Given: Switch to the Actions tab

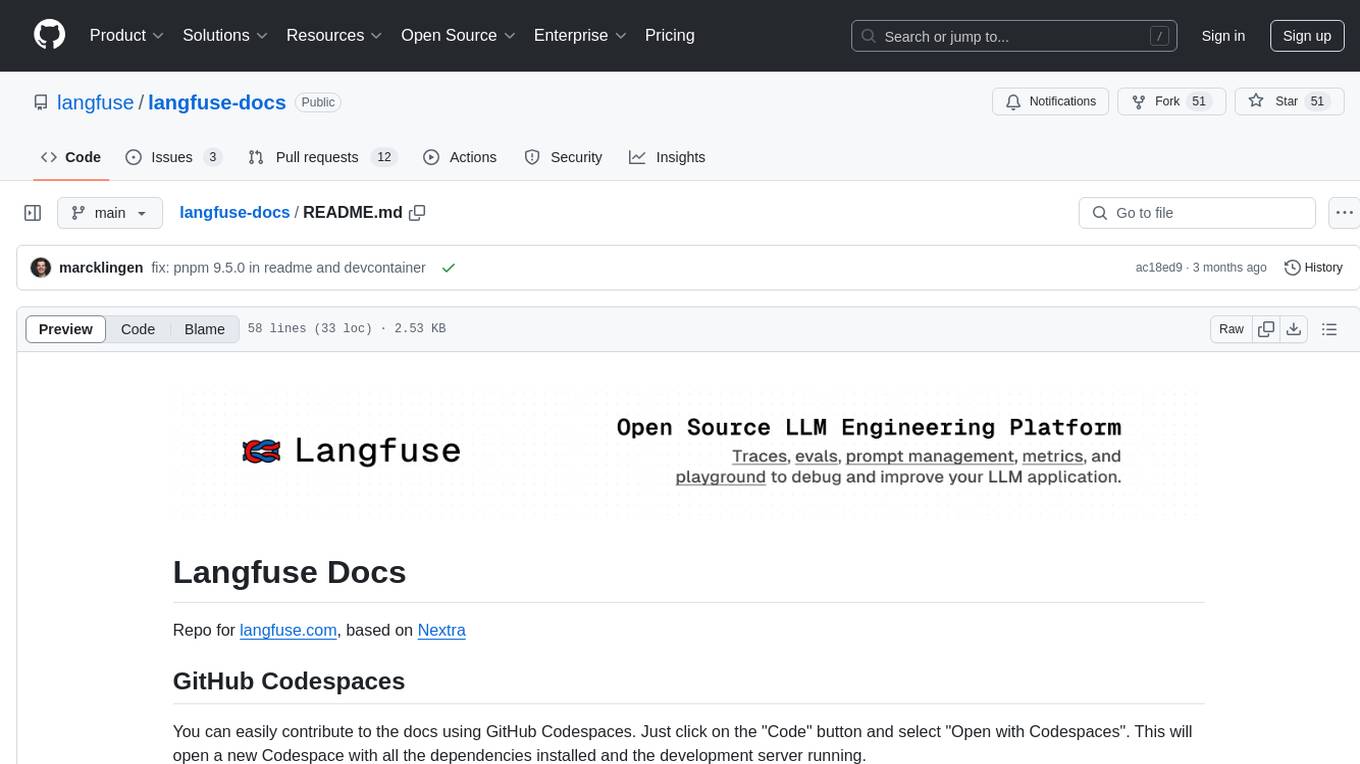Looking at the screenshot, I should click(460, 157).
